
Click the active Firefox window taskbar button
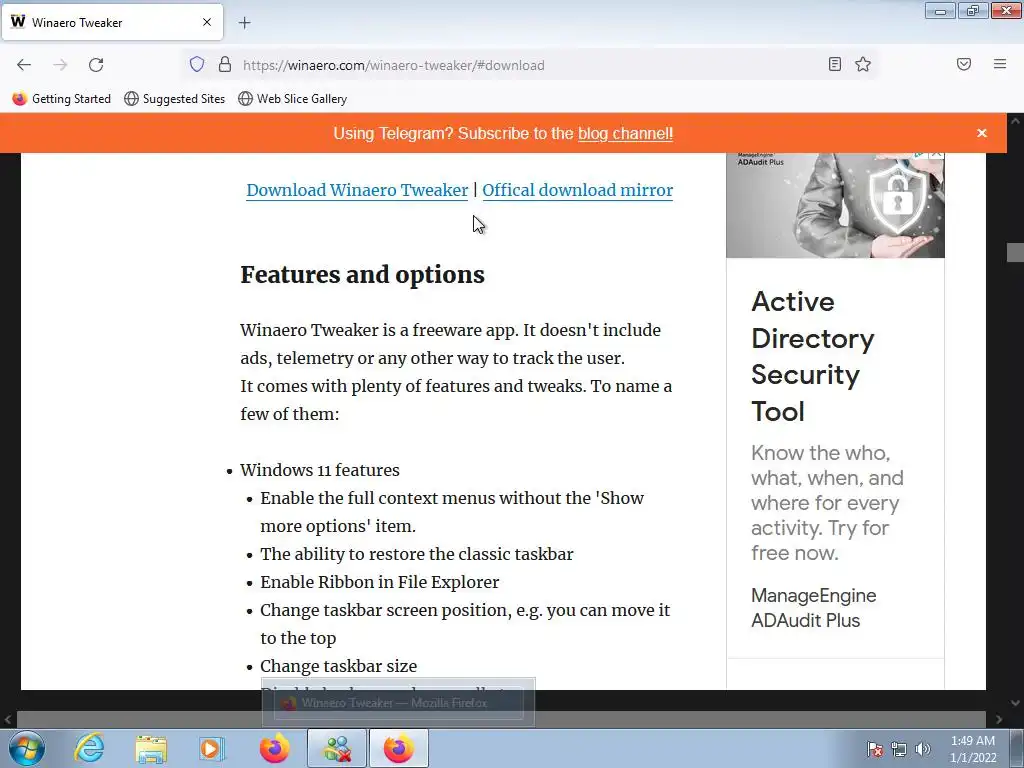pos(399,748)
